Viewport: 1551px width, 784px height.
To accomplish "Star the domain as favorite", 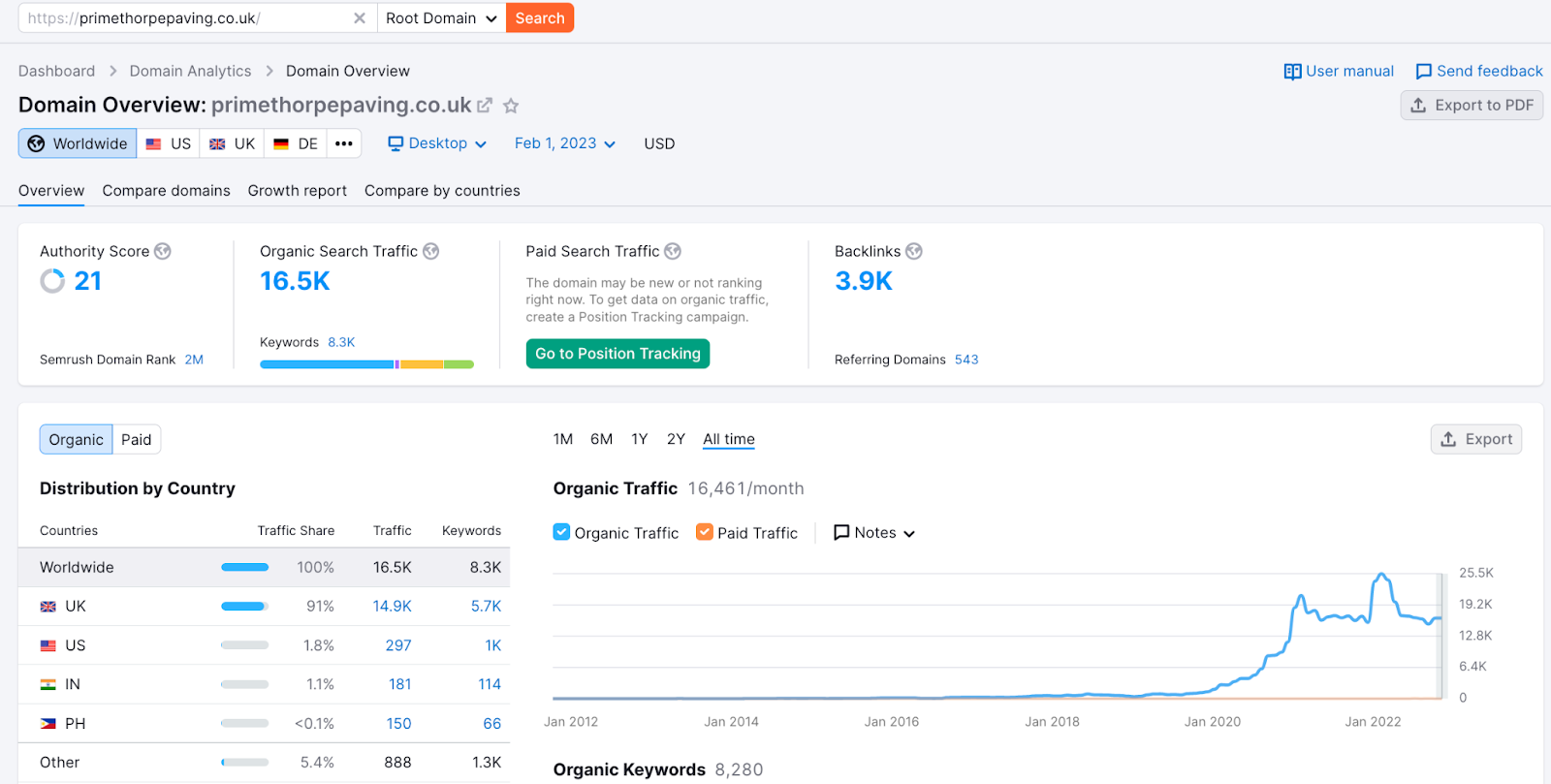I will coord(511,106).
